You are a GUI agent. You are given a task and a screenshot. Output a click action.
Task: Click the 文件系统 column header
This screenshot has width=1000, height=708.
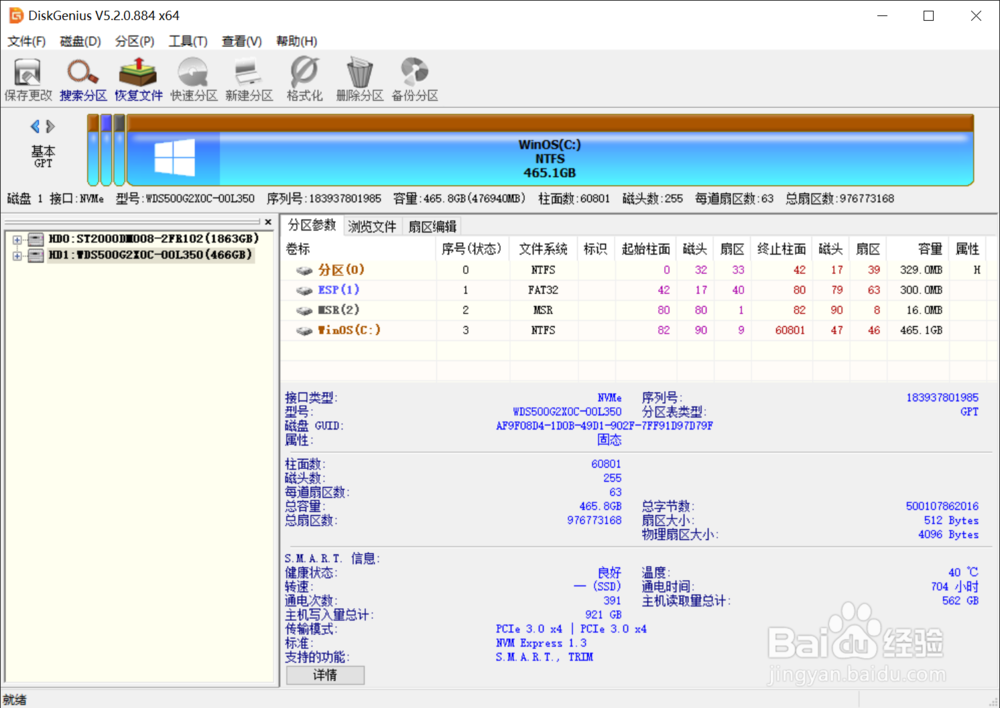click(543, 249)
